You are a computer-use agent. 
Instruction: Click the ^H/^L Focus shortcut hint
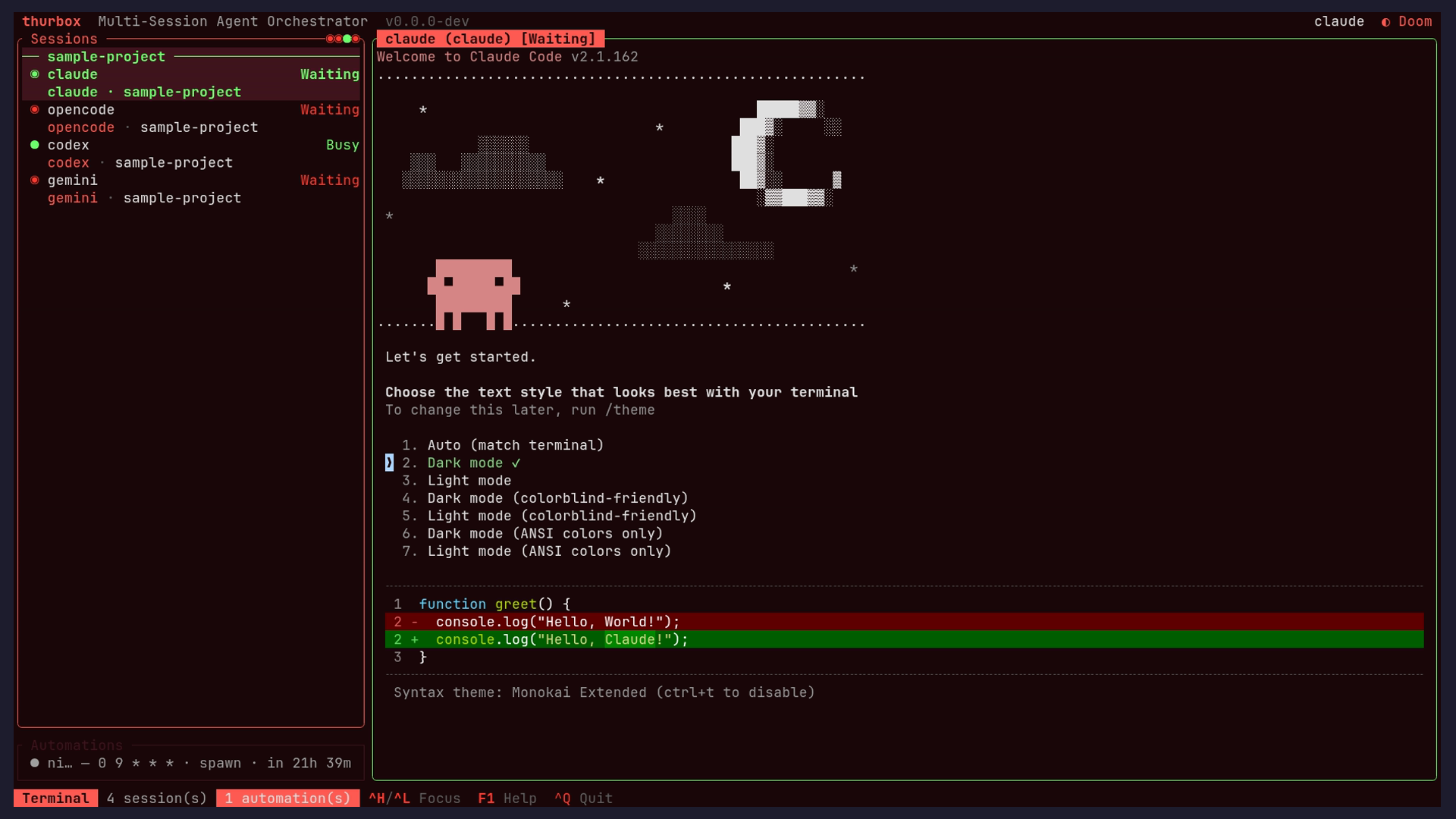[415, 798]
